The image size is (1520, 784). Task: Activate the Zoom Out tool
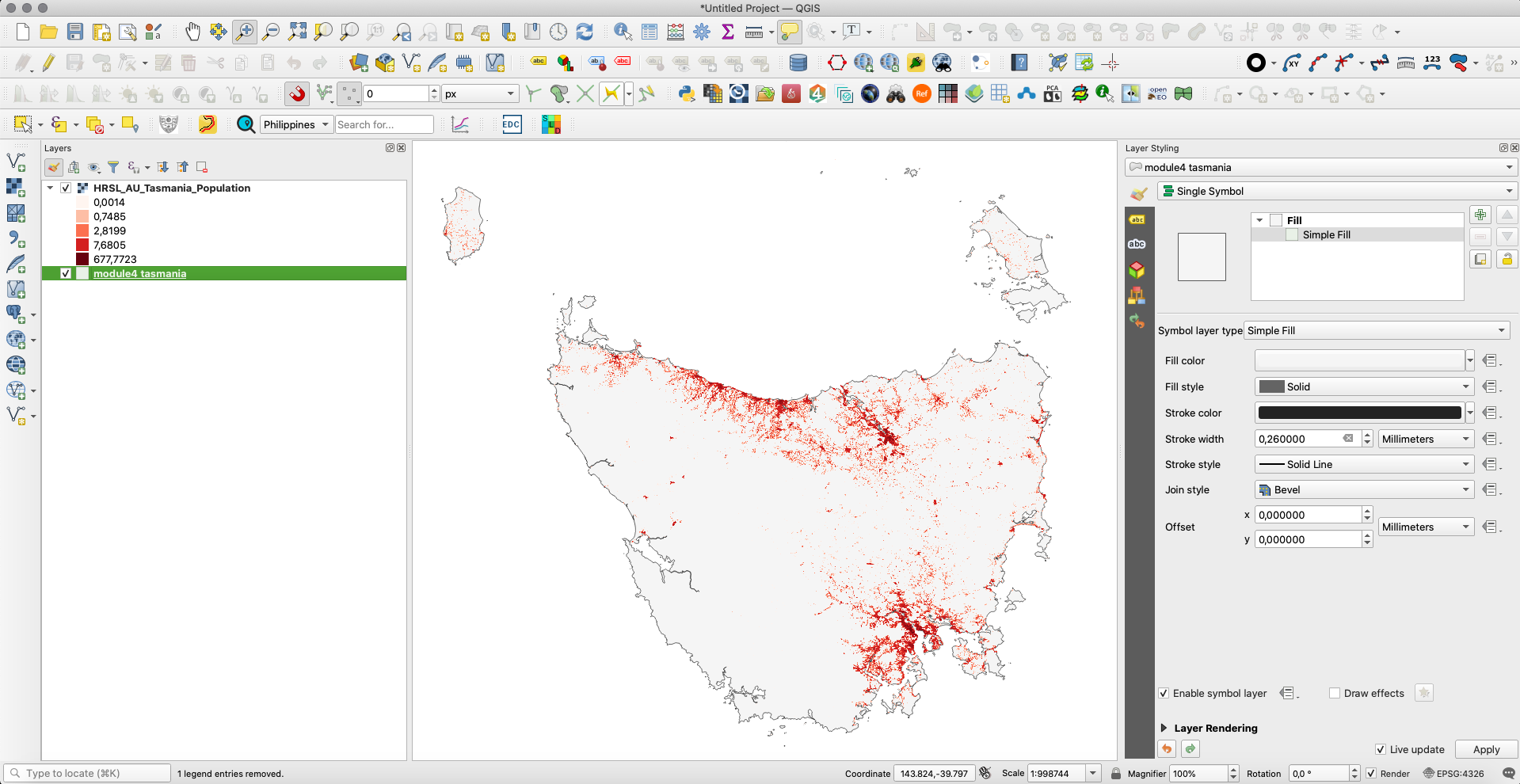click(x=271, y=32)
